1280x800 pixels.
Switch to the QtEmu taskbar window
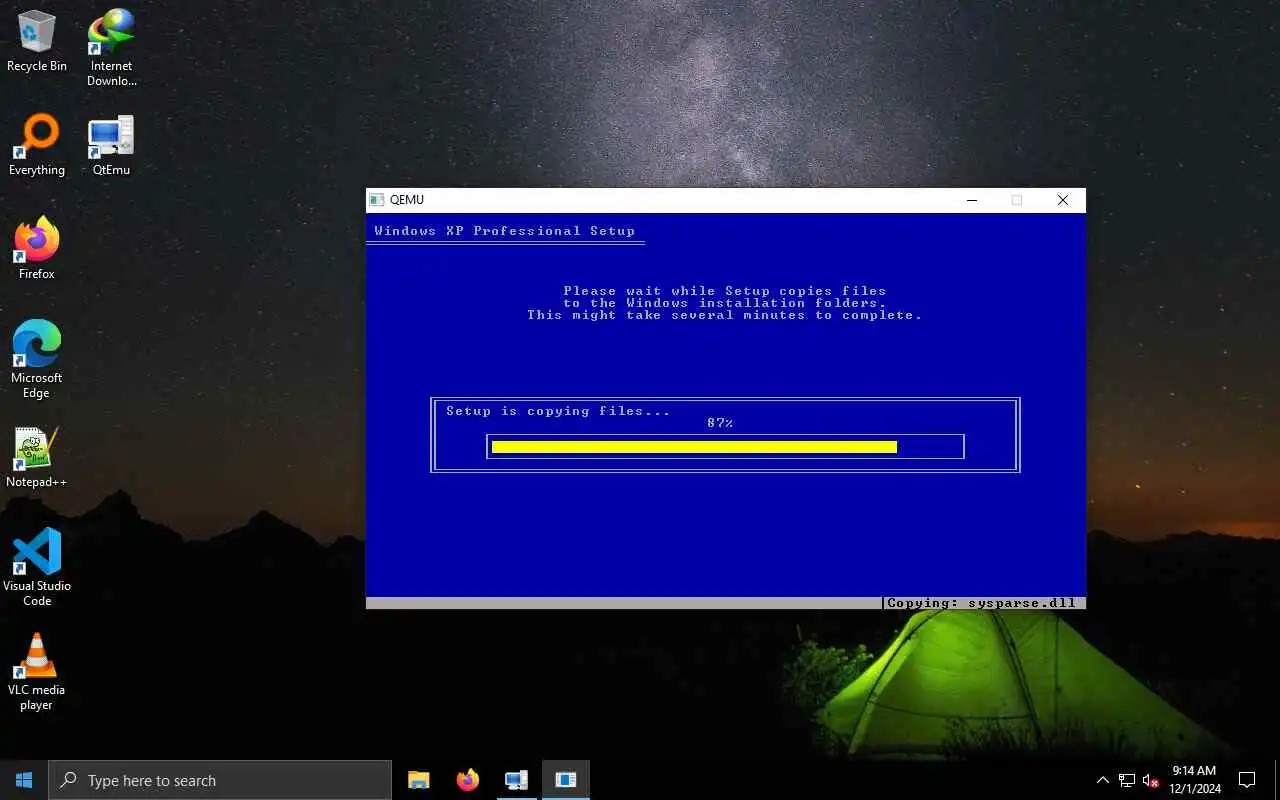(516, 780)
